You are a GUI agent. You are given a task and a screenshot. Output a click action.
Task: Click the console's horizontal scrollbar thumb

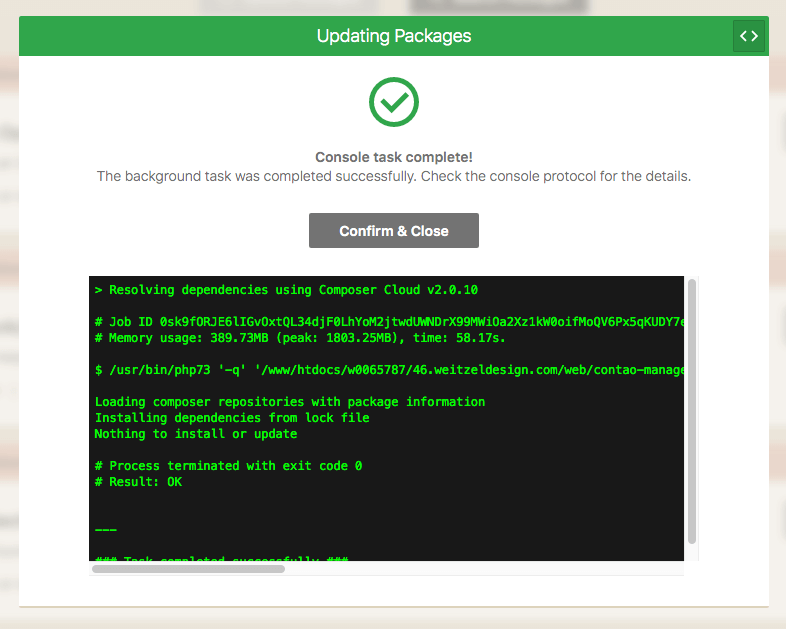point(188,569)
